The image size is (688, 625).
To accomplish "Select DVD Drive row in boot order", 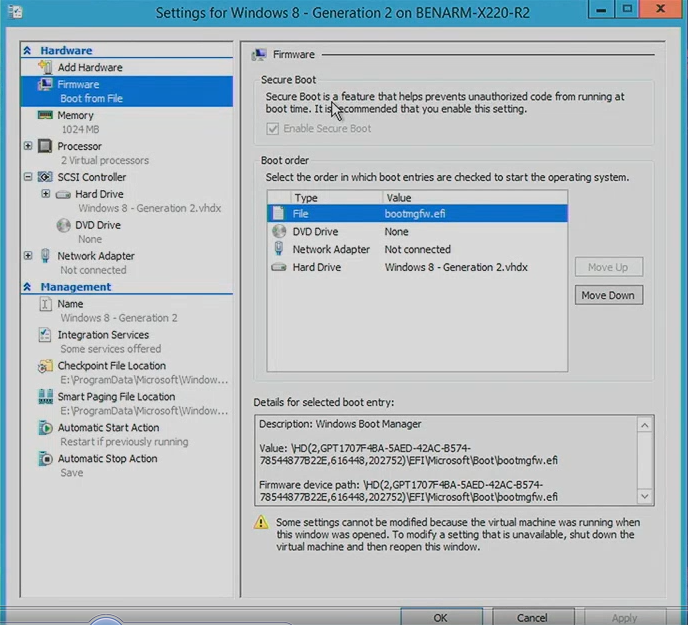I will click(417, 231).
